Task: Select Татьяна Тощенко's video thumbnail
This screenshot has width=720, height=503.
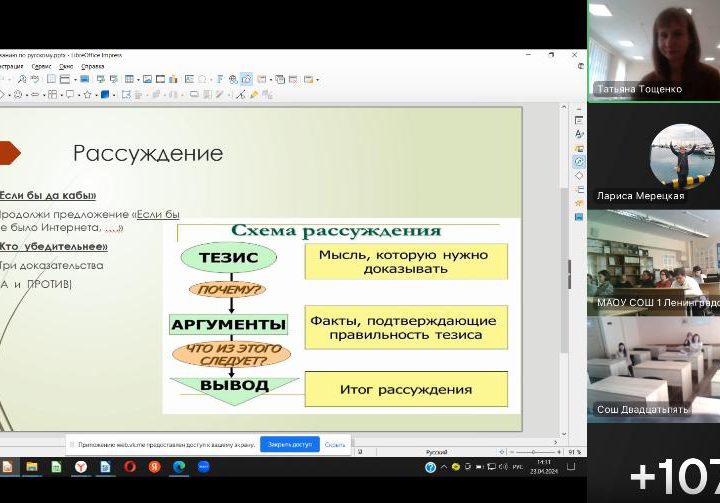Action: click(x=652, y=50)
